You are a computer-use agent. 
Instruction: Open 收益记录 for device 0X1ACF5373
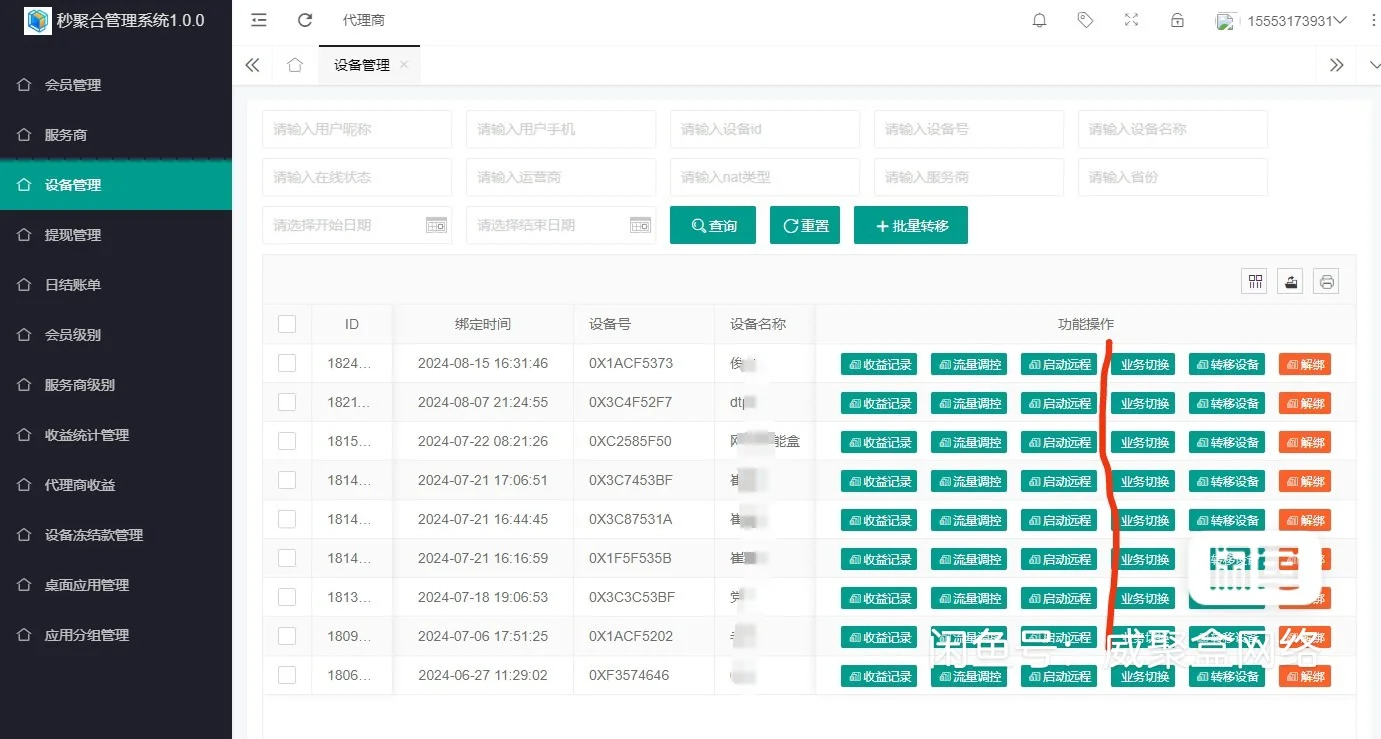(879, 364)
